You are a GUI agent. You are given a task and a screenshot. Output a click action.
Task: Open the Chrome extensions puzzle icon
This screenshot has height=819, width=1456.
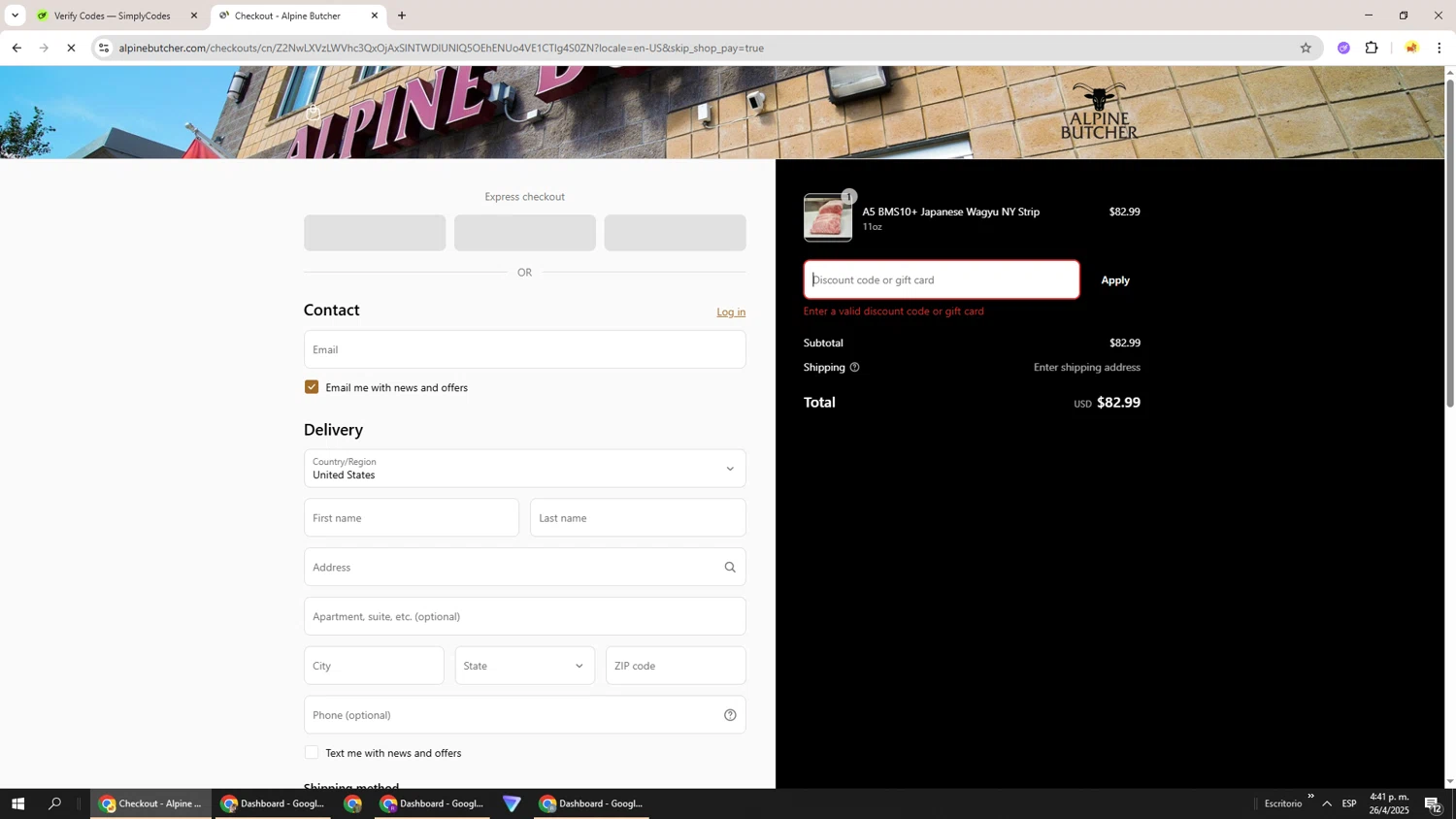tap(1372, 48)
